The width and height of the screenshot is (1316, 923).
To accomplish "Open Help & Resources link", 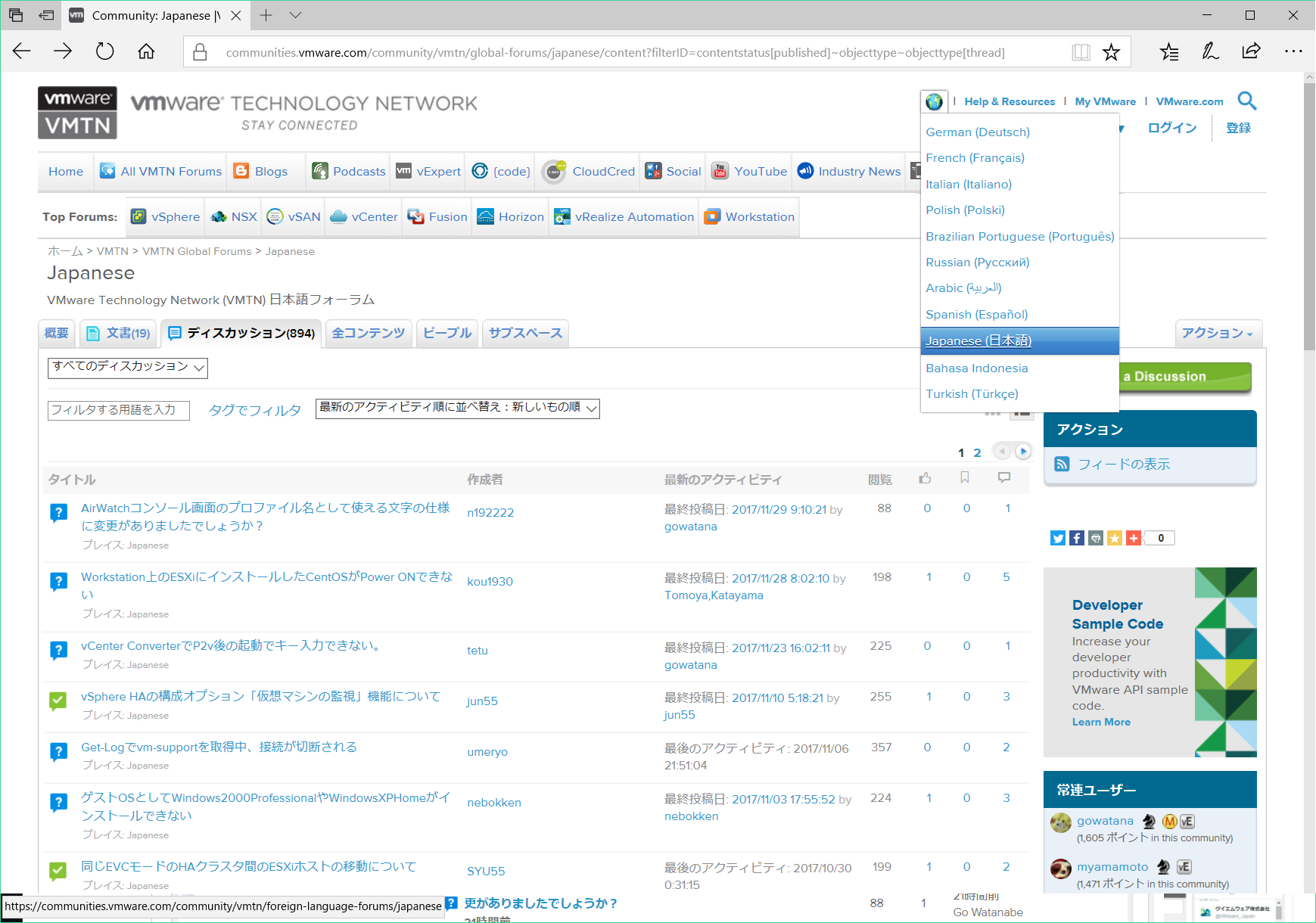I will coord(1010,101).
